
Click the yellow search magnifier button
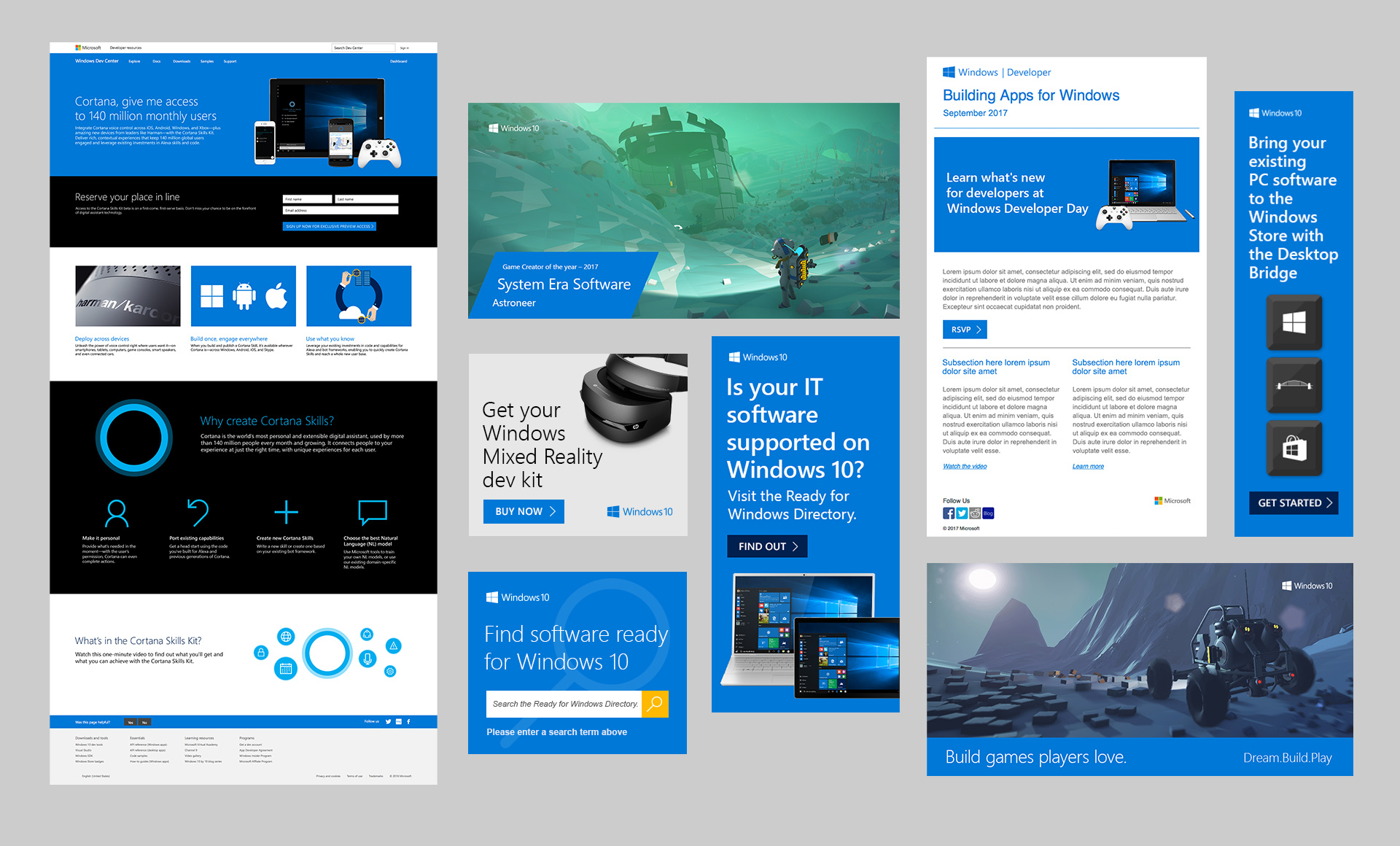[x=655, y=704]
